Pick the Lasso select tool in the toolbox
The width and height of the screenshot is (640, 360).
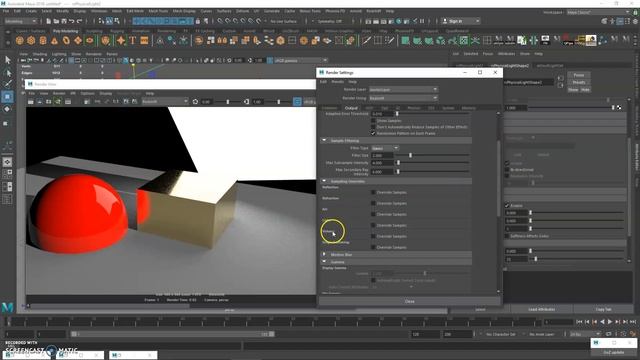pos(7,73)
